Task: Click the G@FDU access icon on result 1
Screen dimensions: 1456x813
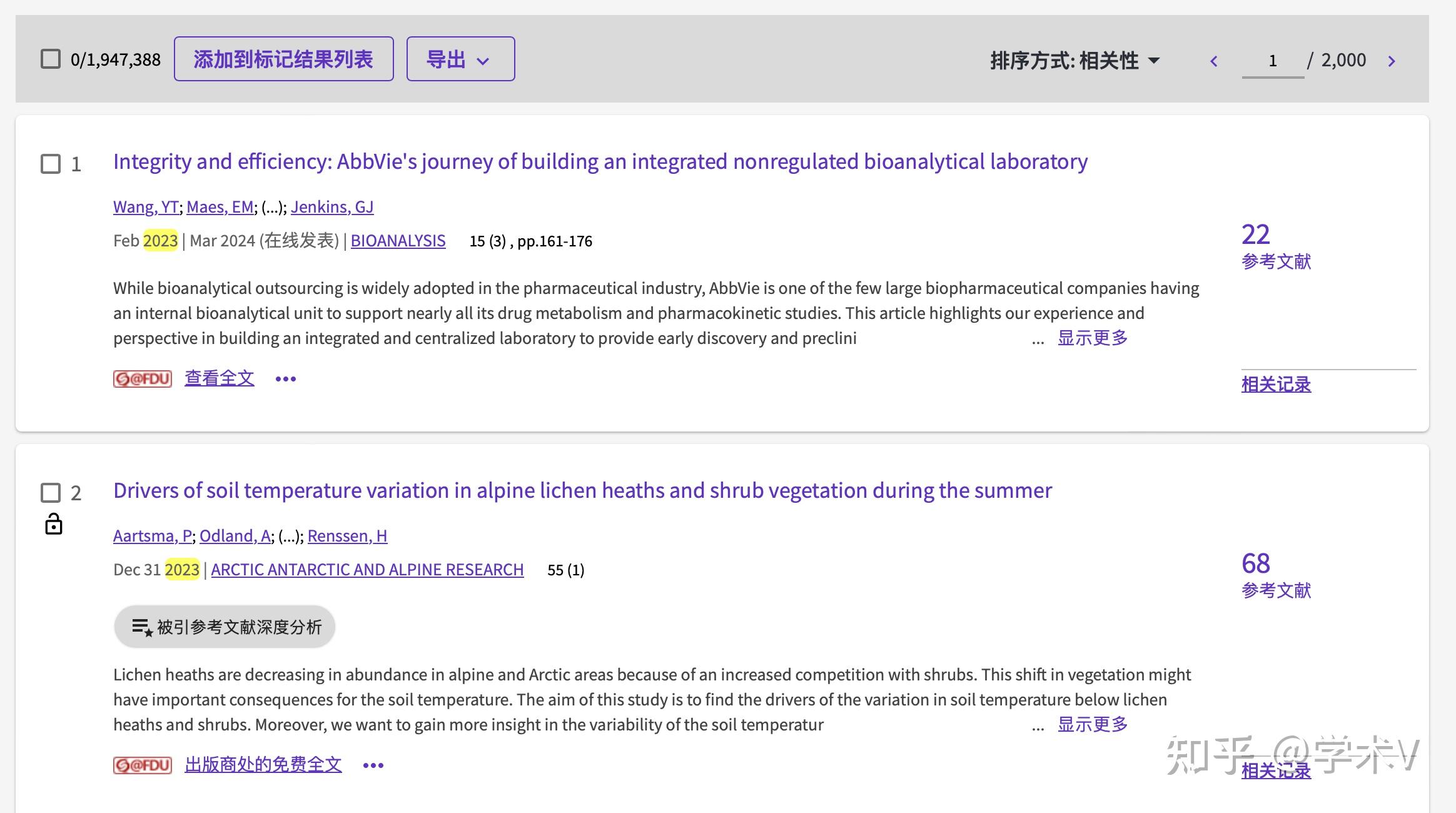Action: [142, 378]
